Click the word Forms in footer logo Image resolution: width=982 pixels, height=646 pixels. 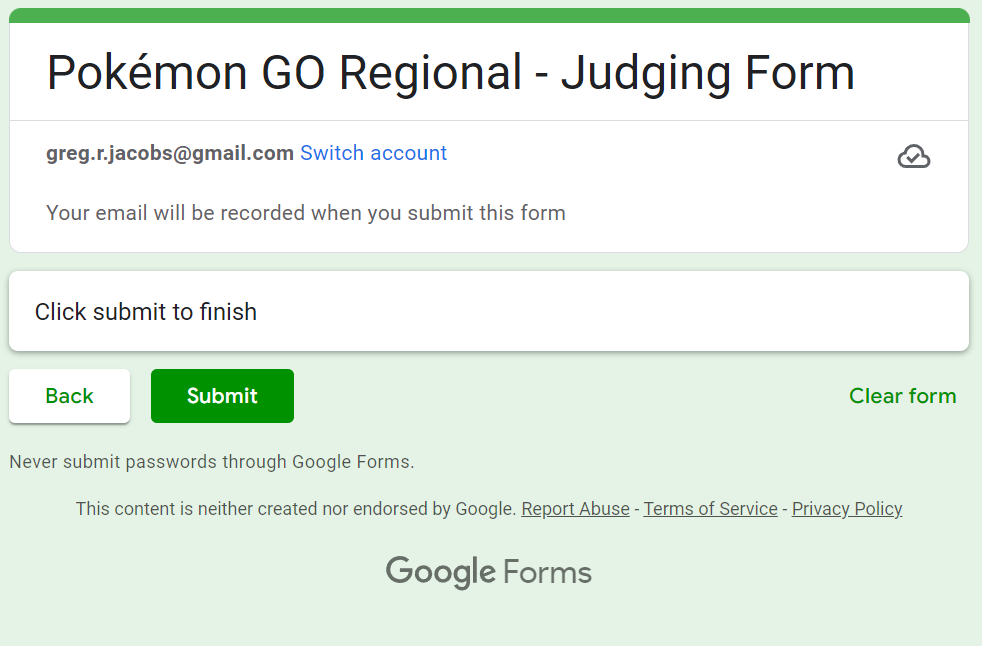tap(547, 573)
